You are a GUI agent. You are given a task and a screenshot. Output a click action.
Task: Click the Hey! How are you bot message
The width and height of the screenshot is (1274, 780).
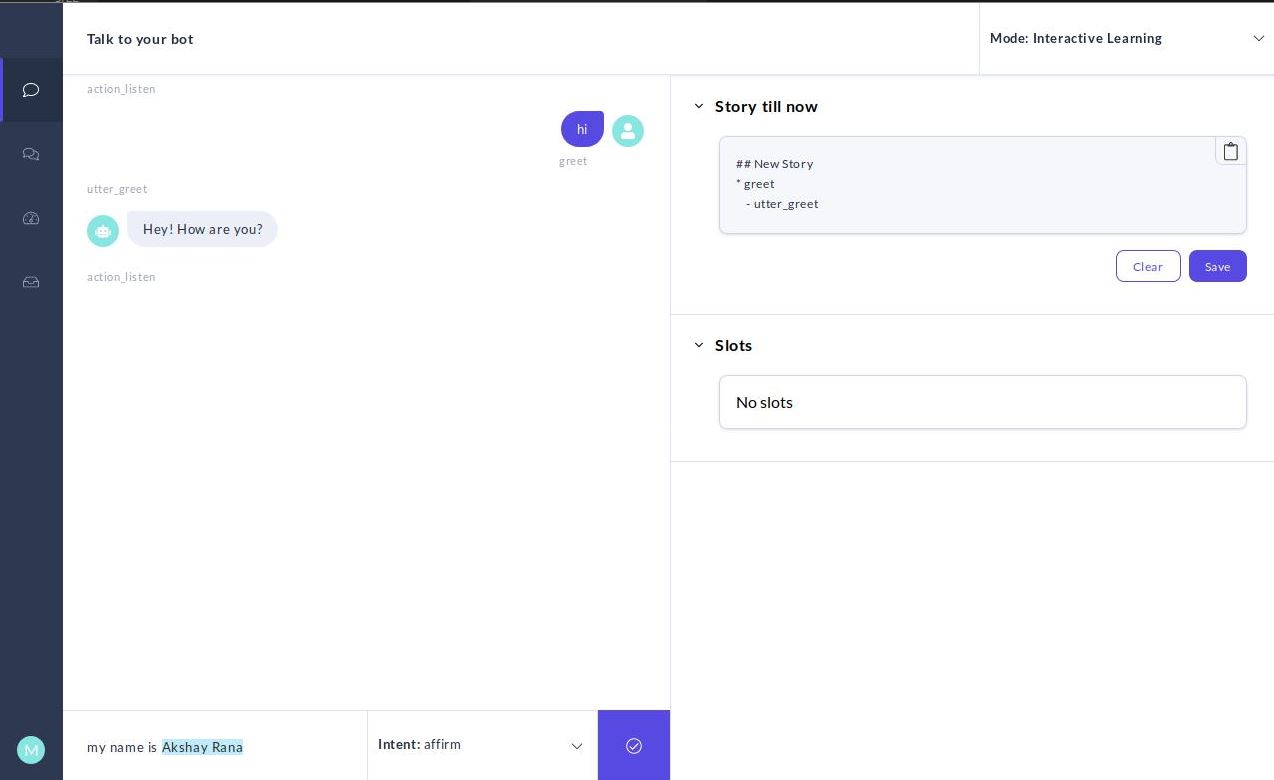[203, 229]
